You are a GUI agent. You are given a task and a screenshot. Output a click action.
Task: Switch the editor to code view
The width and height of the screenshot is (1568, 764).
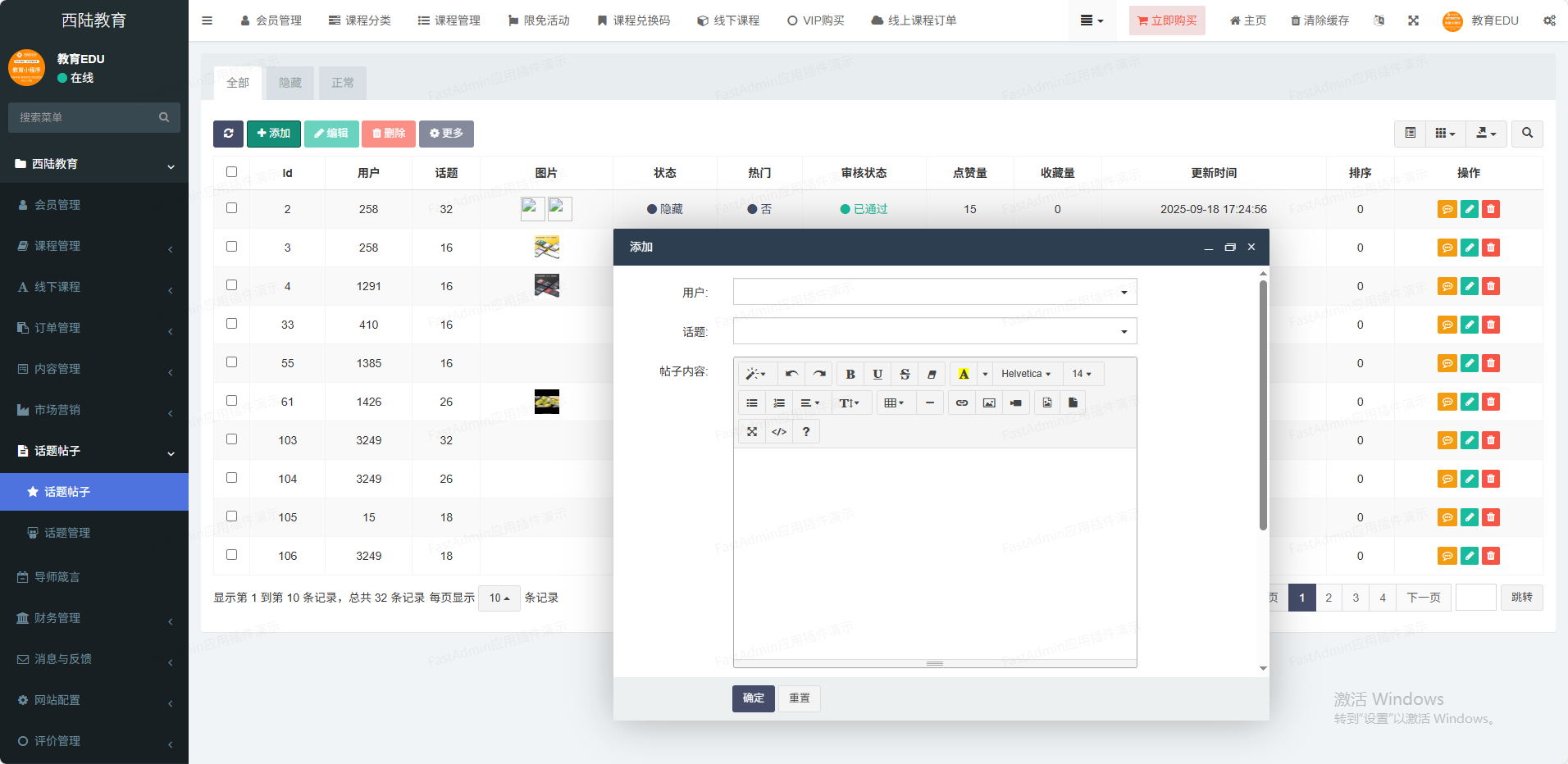coord(779,431)
